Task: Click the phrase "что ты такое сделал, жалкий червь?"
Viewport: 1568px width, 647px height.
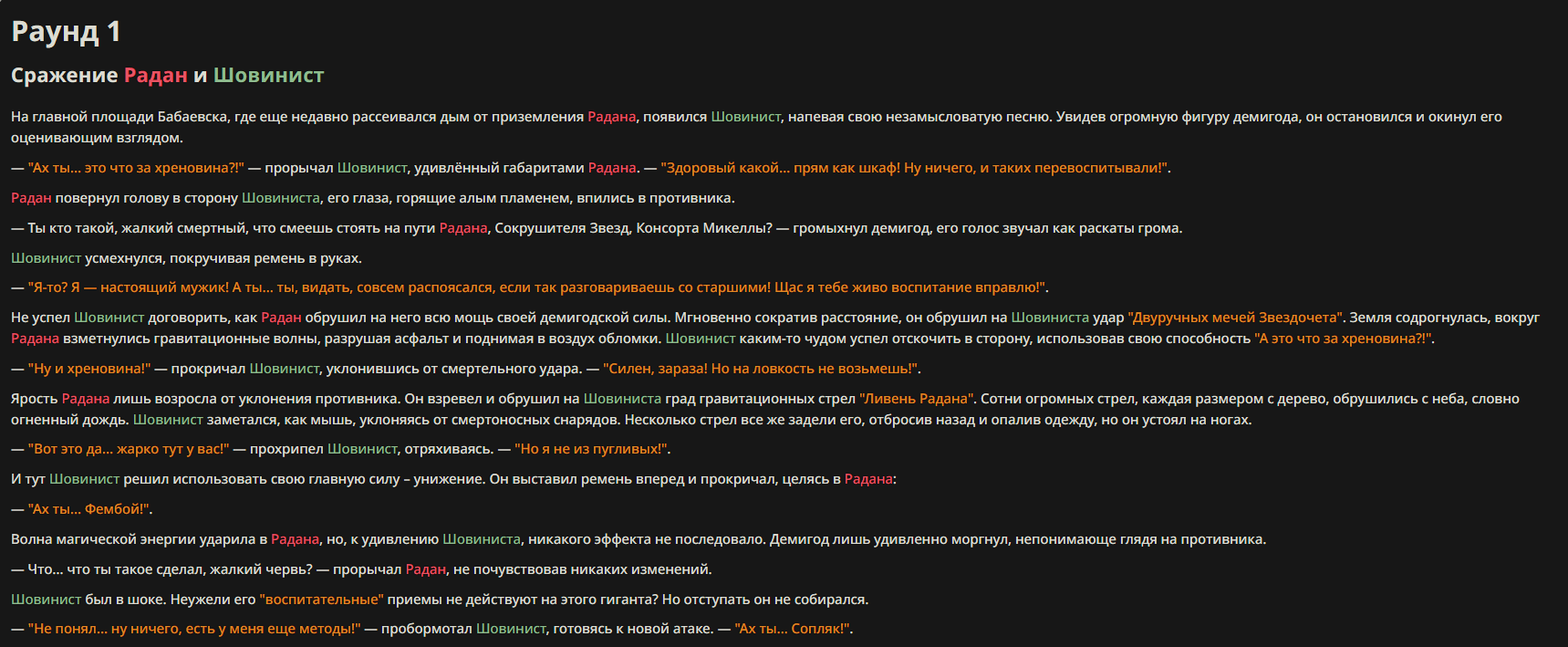Action: click(190, 569)
